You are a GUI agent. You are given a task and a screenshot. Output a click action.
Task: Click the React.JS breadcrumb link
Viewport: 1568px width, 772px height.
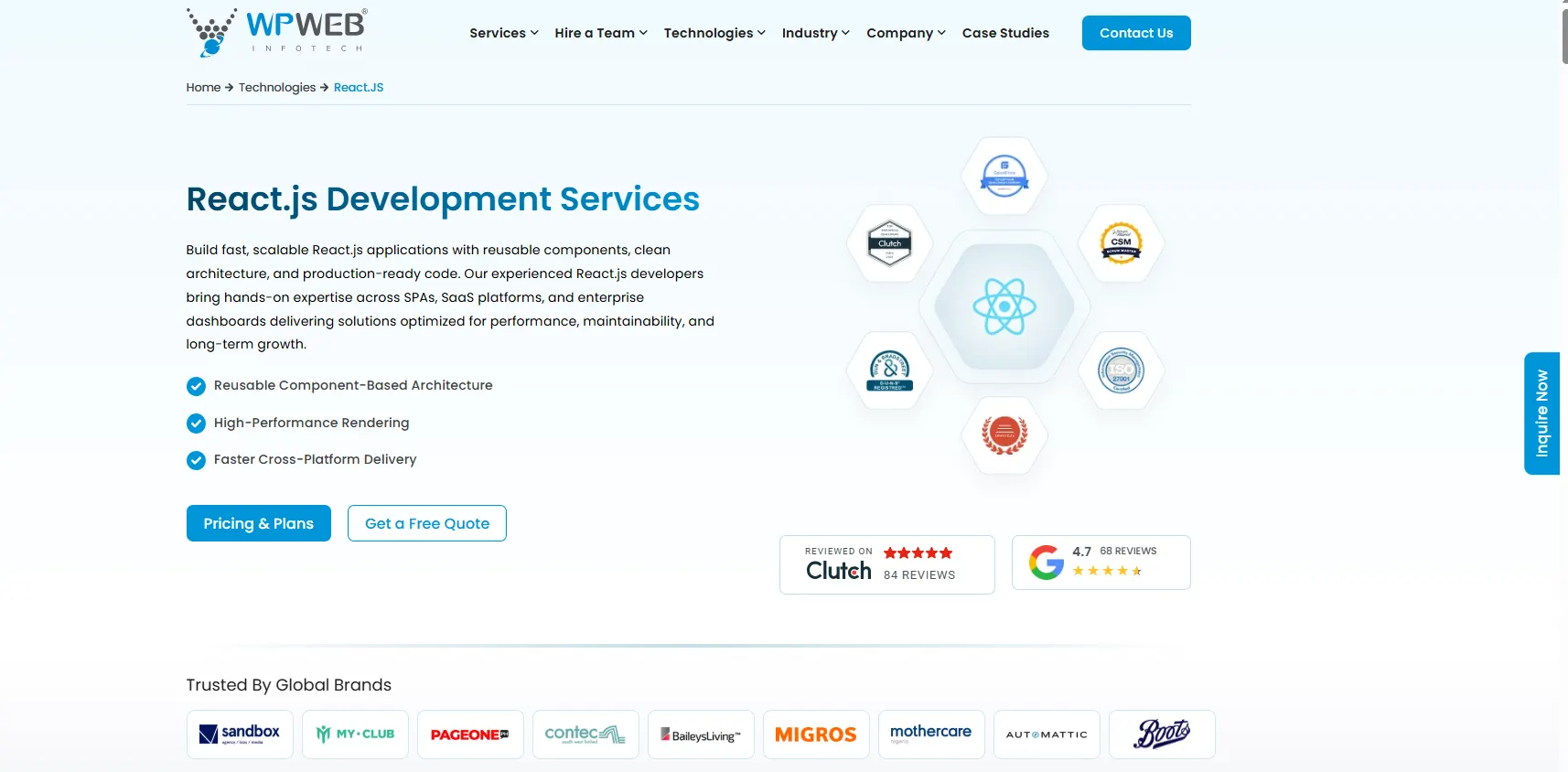(x=359, y=88)
